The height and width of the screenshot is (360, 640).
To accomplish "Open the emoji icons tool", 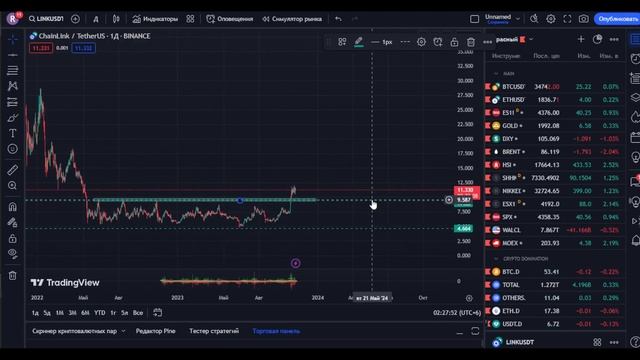I will [x=13, y=149].
